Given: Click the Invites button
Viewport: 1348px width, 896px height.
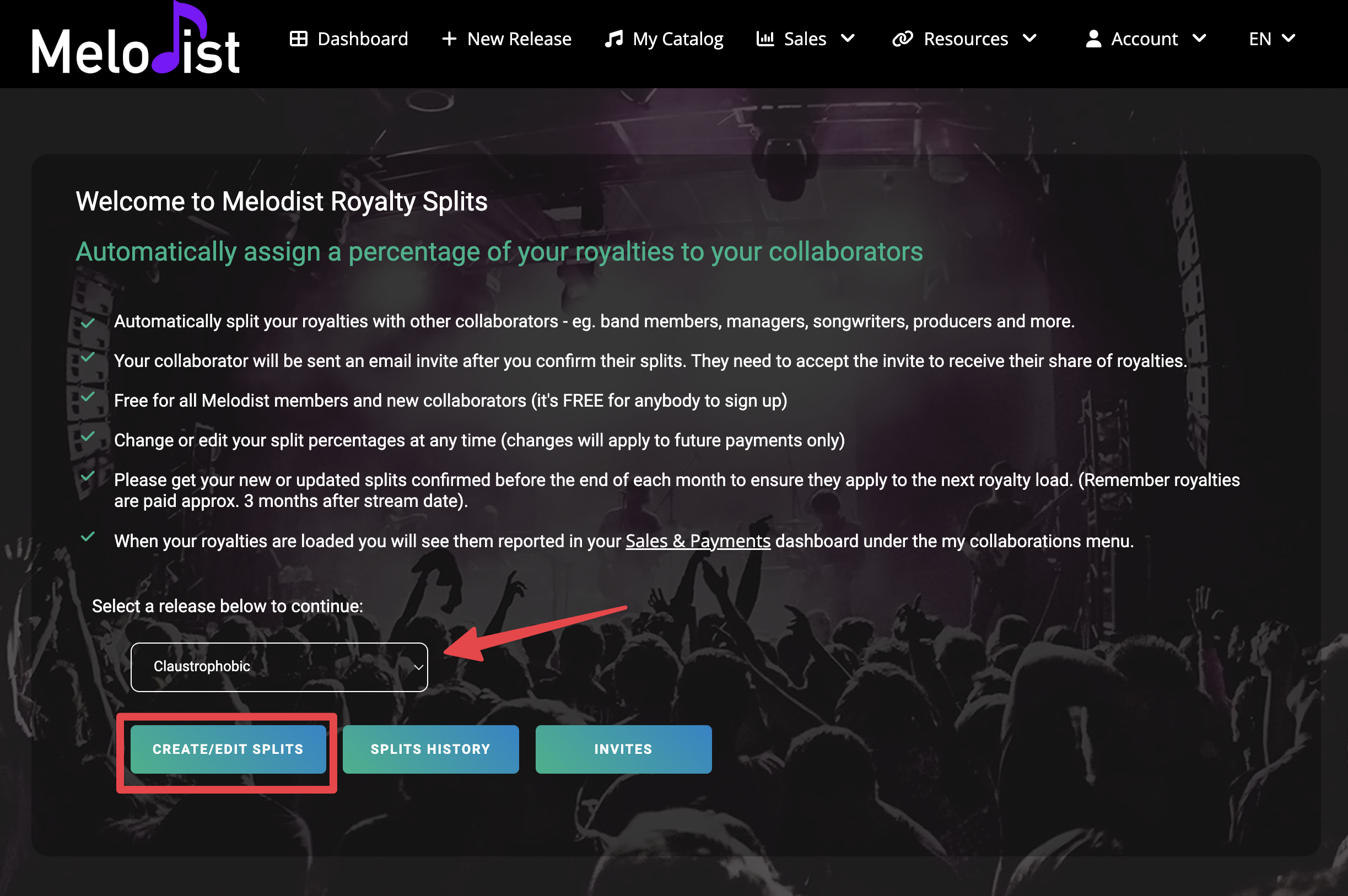Looking at the screenshot, I should [x=623, y=749].
